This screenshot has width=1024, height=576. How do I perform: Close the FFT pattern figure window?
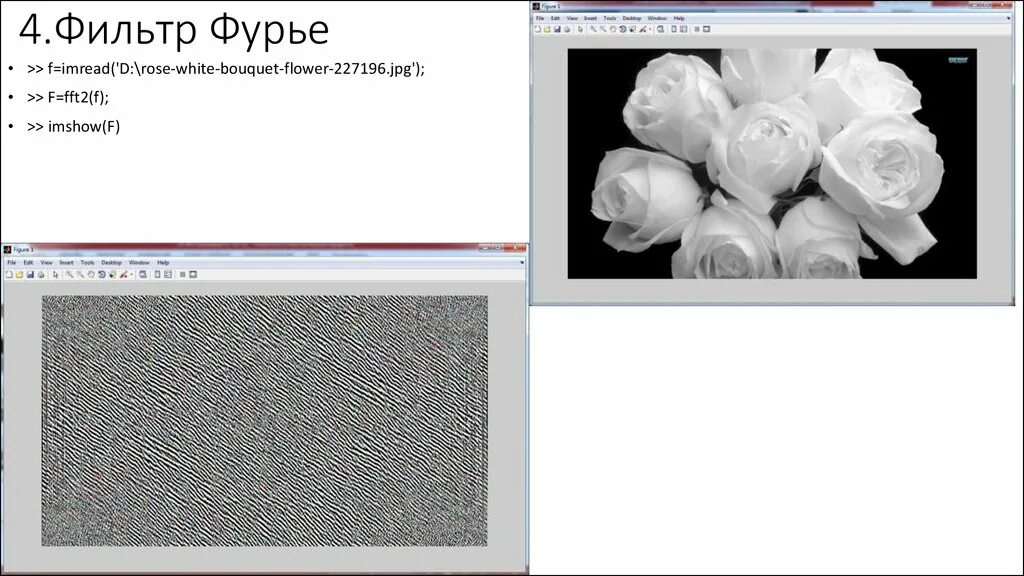(516, 248)
